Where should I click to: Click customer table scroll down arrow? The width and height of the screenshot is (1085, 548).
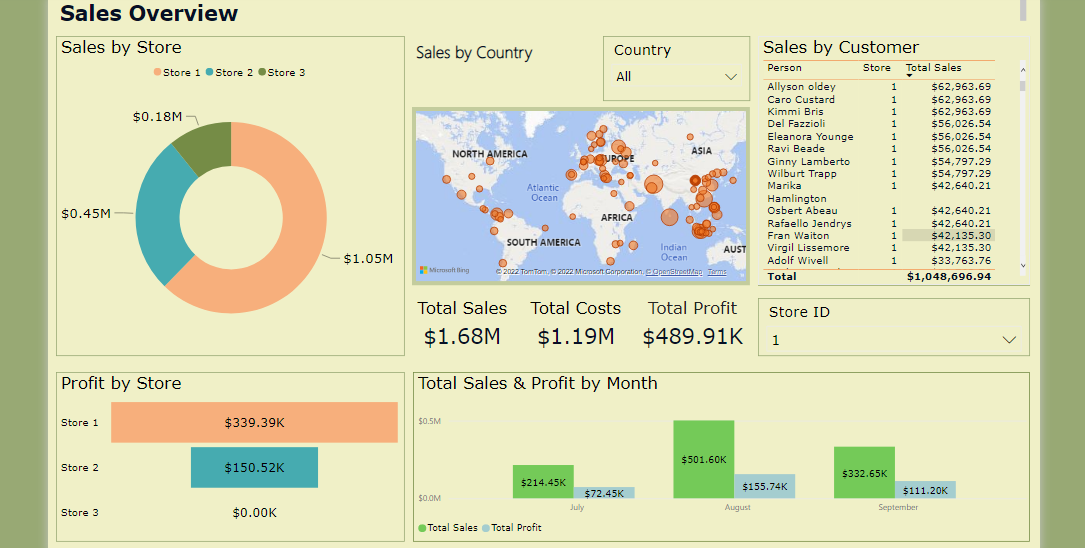tap(1022, 266)
